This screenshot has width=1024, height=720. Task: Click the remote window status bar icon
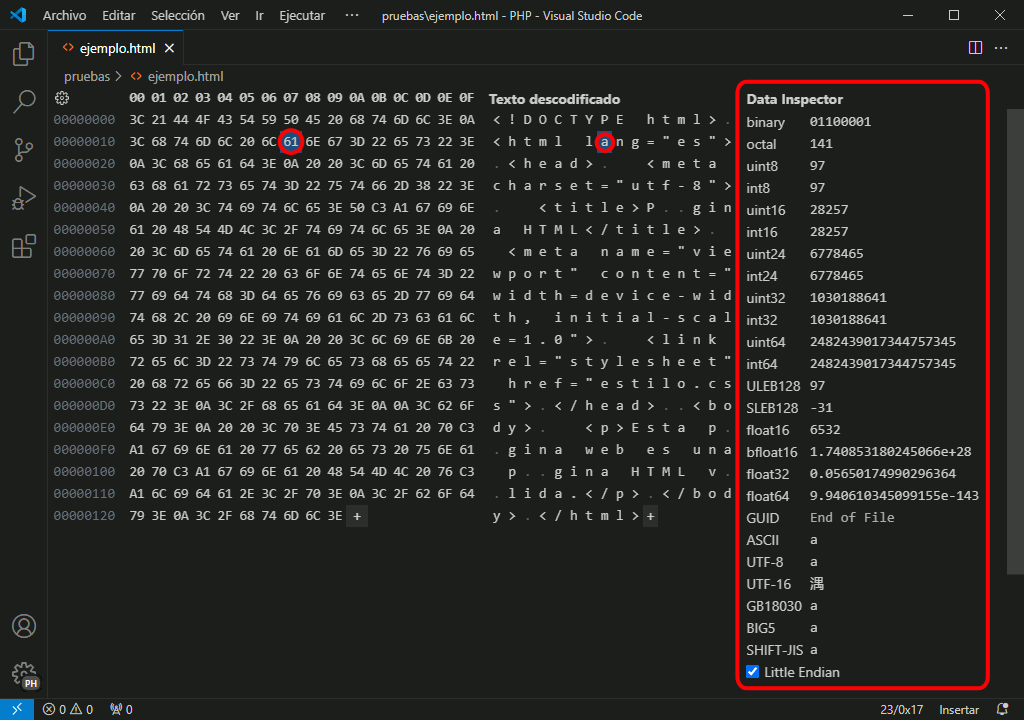[x=16, y=709]
